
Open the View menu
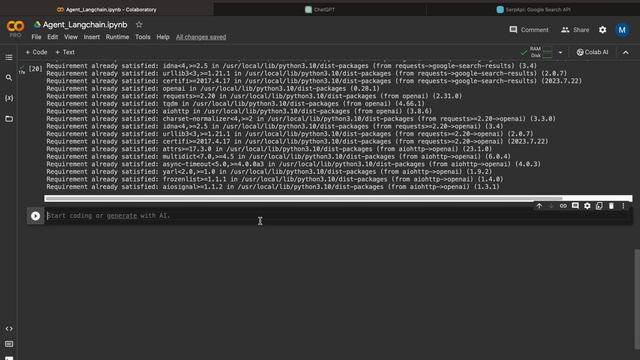71,37
